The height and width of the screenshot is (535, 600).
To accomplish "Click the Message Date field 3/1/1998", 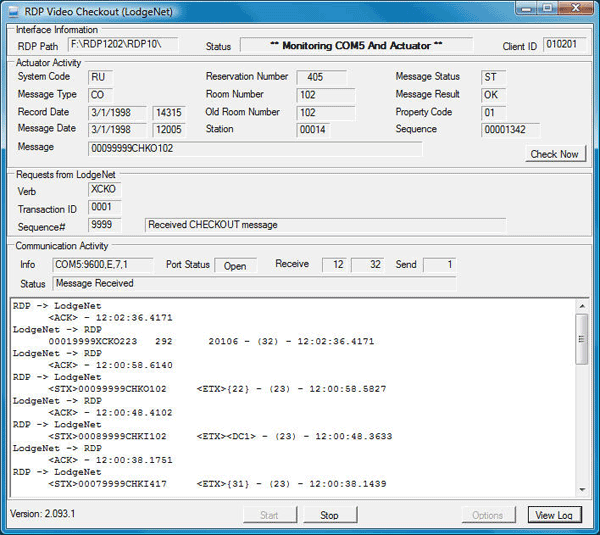I will (117, 130).
